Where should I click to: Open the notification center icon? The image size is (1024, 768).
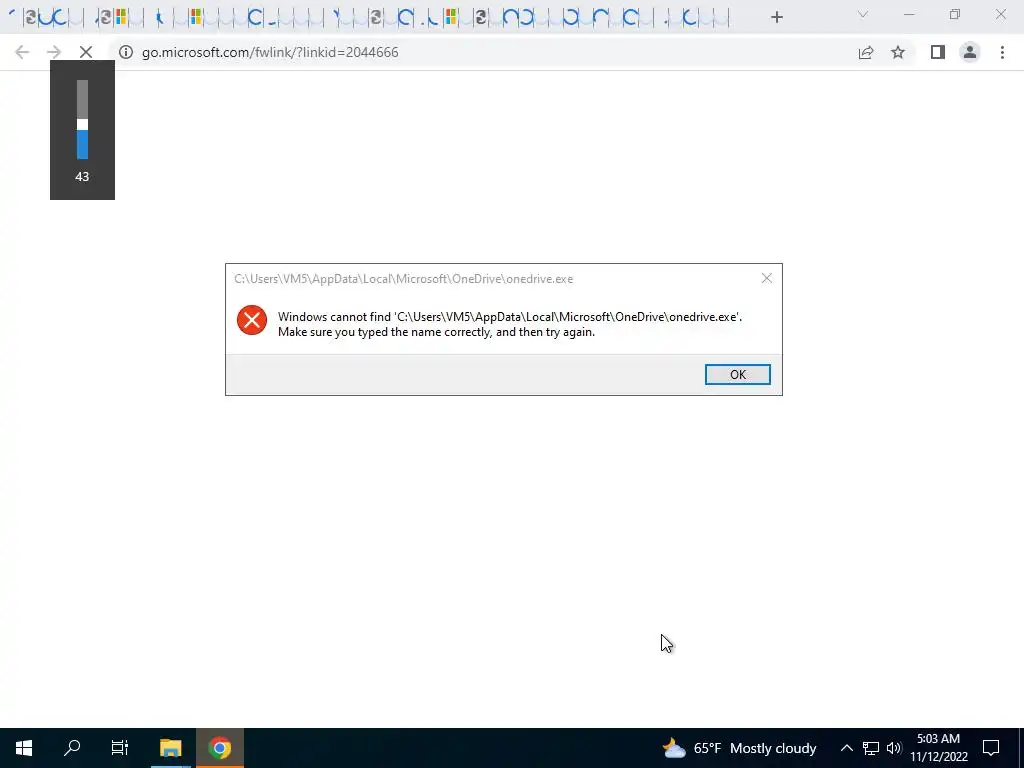991,748
